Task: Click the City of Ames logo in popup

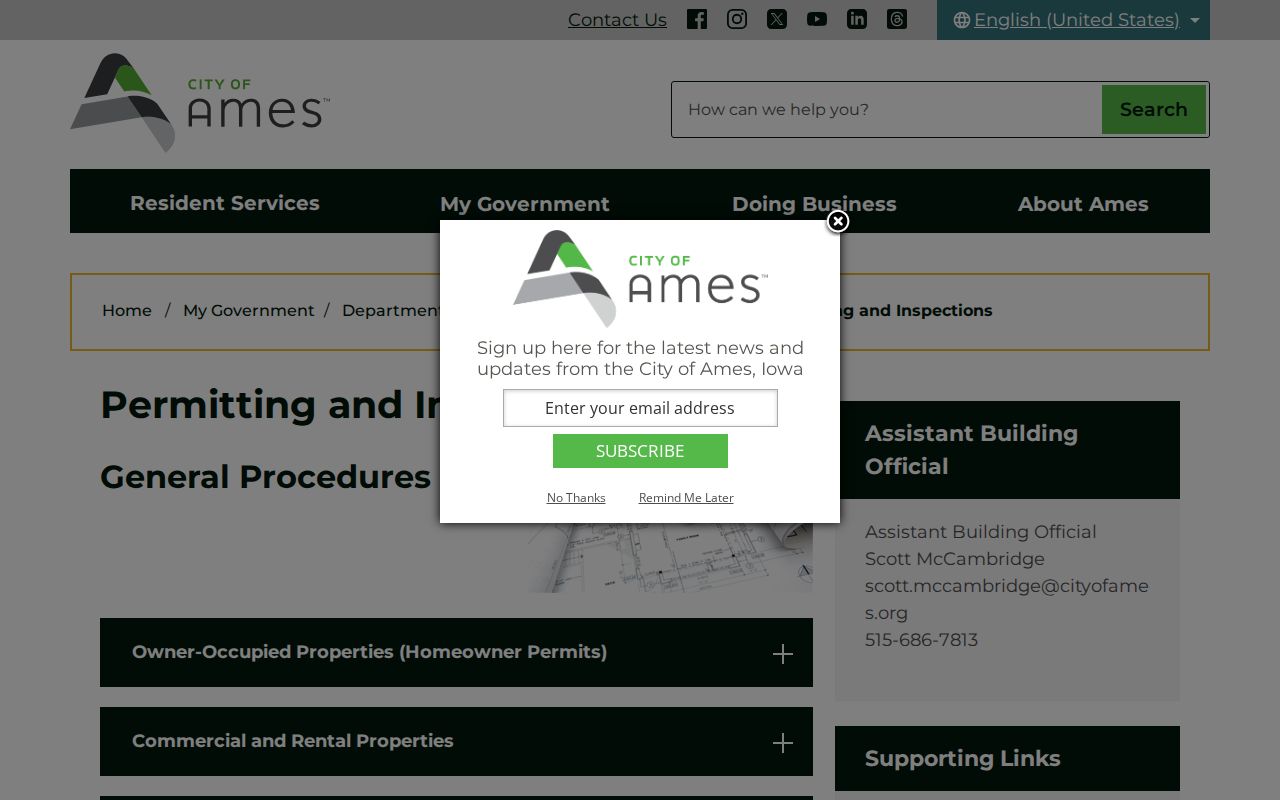Action: [x=640, y=279]
